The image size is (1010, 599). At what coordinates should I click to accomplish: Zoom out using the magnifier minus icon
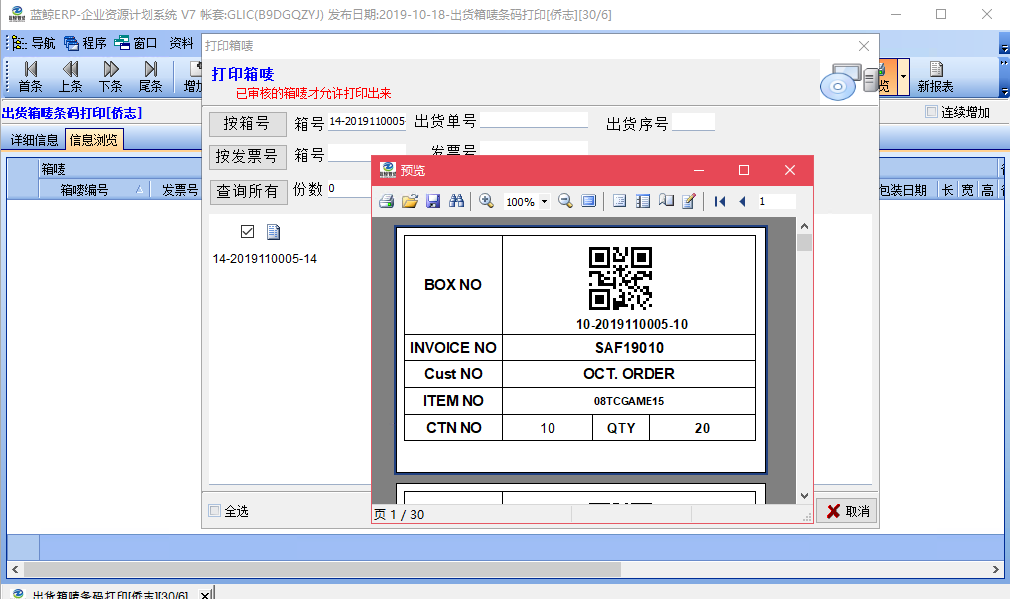click(565, 202)
